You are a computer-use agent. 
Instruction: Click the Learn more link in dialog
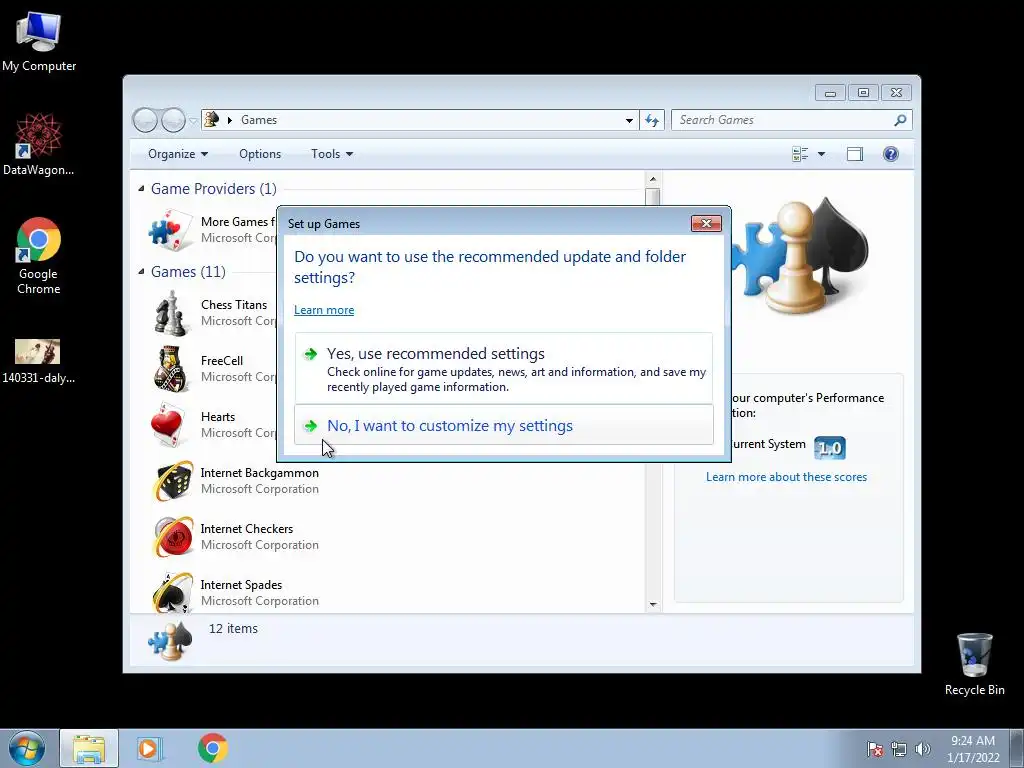point(324,310)
